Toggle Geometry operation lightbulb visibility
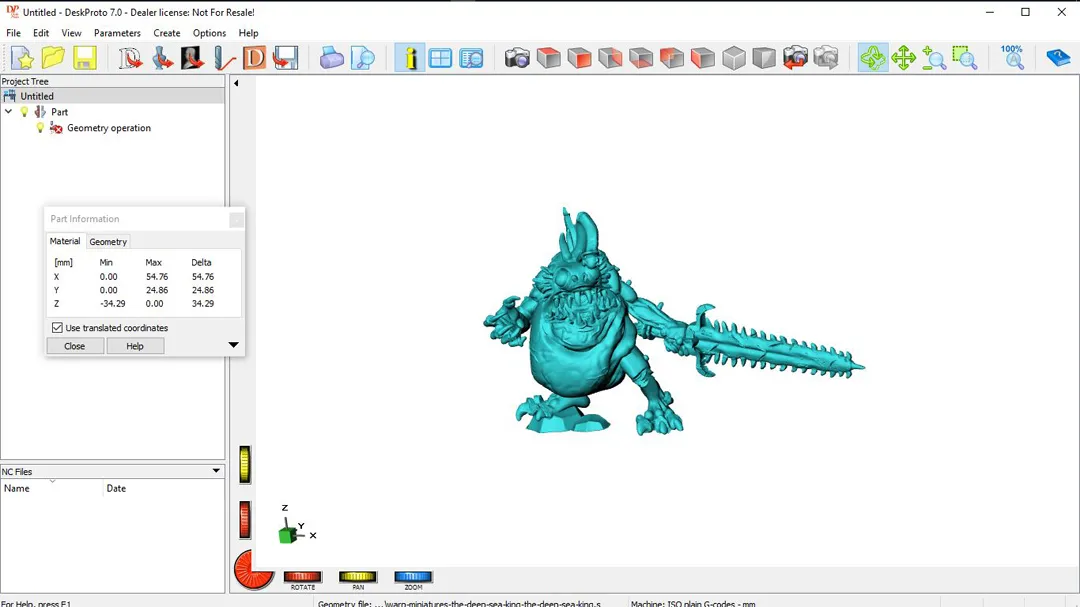 (x=40, y=128)
